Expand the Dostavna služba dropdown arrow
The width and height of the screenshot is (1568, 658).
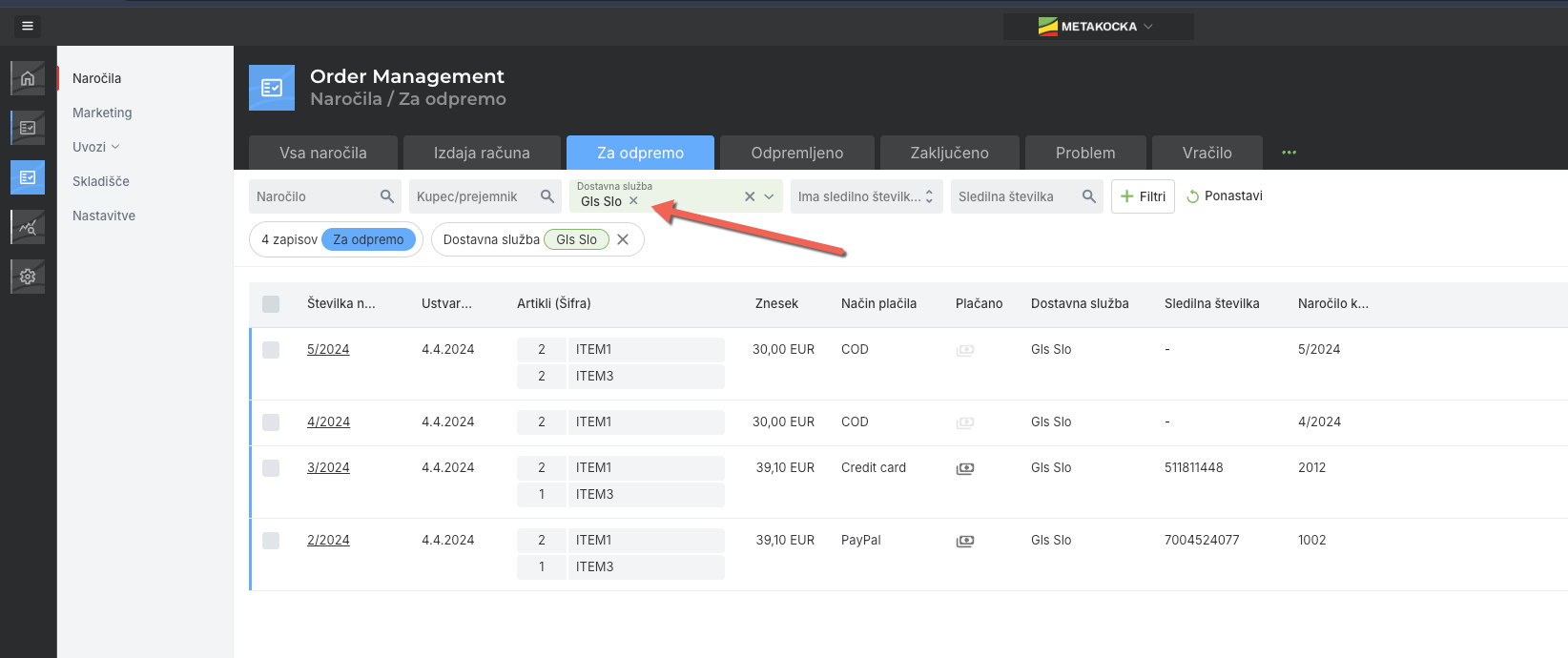(769, 196)
